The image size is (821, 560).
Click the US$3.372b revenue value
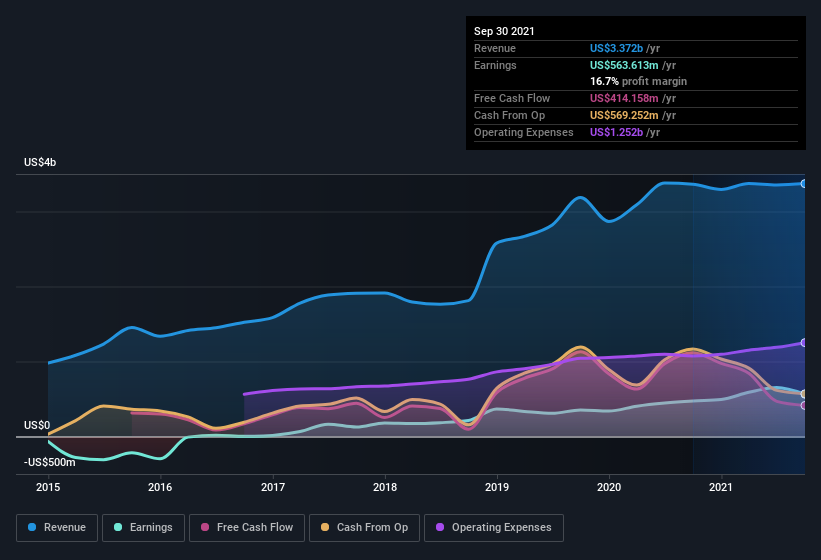[616, 48]
